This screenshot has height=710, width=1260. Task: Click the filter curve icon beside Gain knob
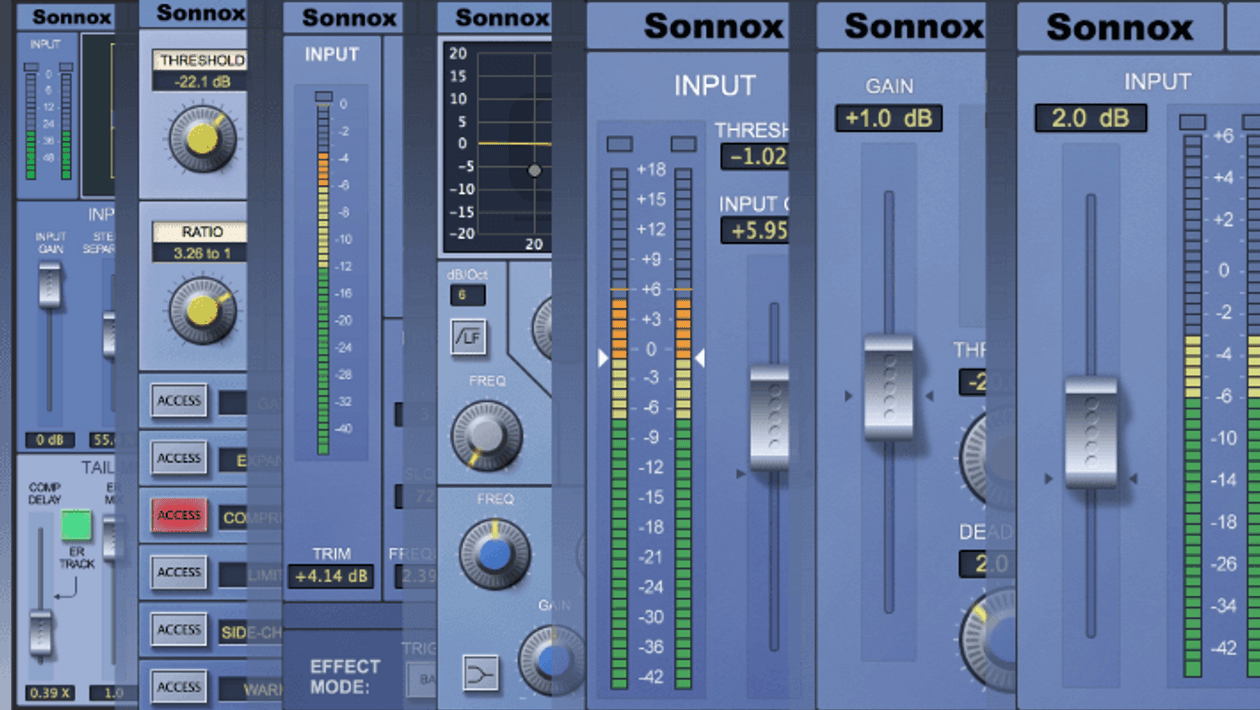480,673
